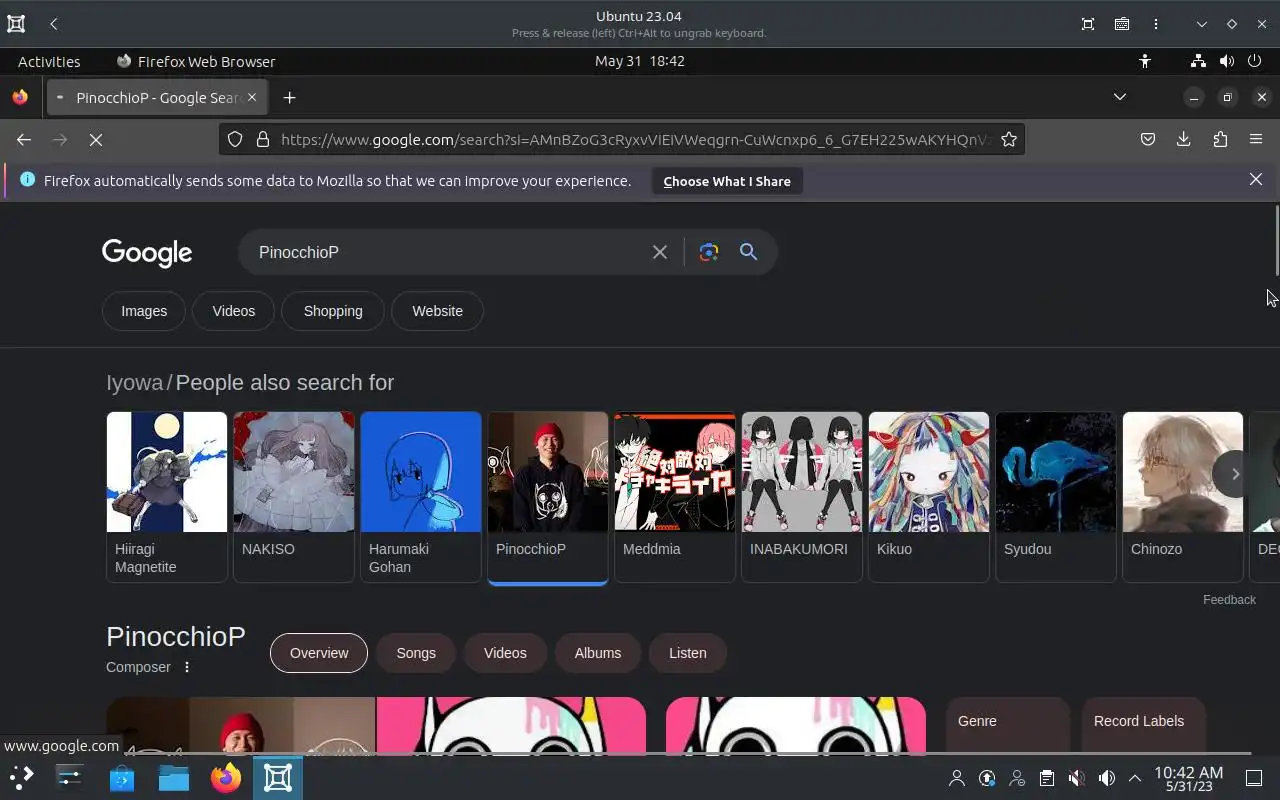Click the Record Labels info card
The height and width of the screenshot is (800, 1280).
pyautogui.click(x=1144, y=725)
